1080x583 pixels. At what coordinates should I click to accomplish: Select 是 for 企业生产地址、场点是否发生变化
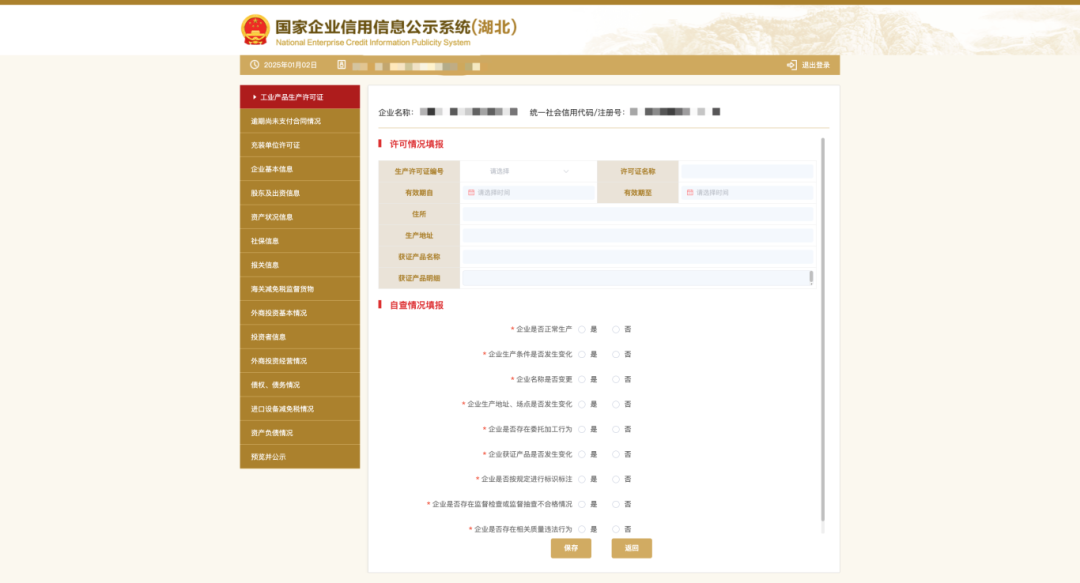click(582, 405)
